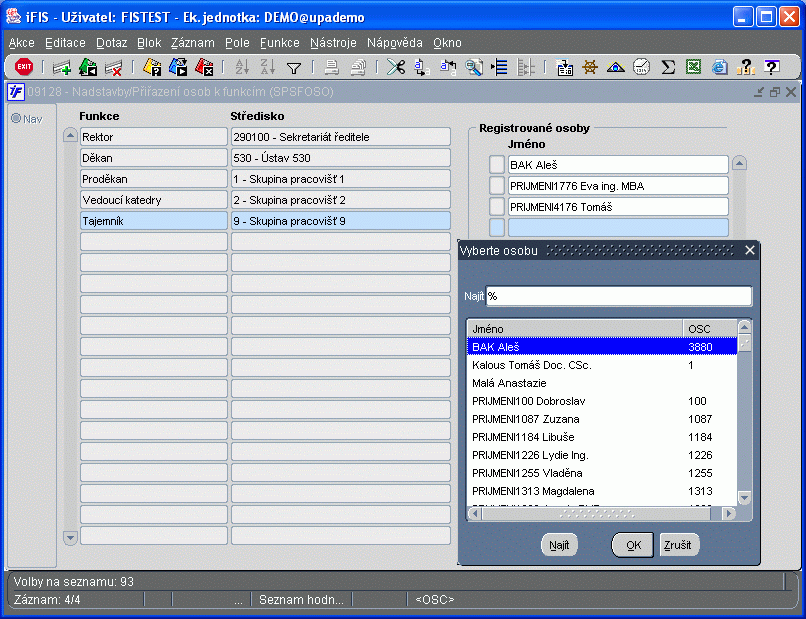Image resolution: width=806 pixels, height=619 pixels.
Task: Open the Funkce menu
Action: tap(280, 43)
